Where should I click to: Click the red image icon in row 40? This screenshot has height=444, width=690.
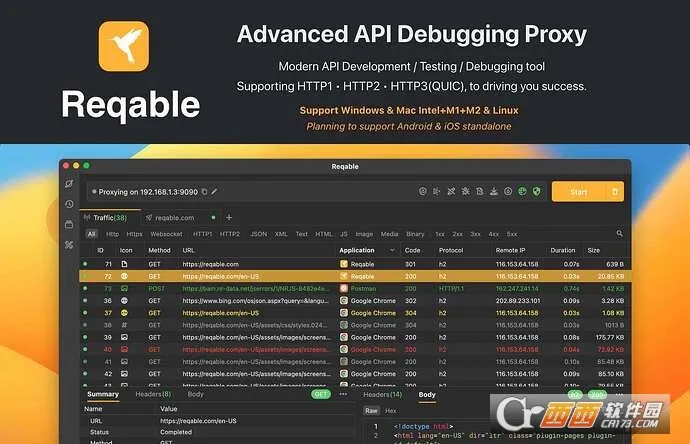[125, 349]
